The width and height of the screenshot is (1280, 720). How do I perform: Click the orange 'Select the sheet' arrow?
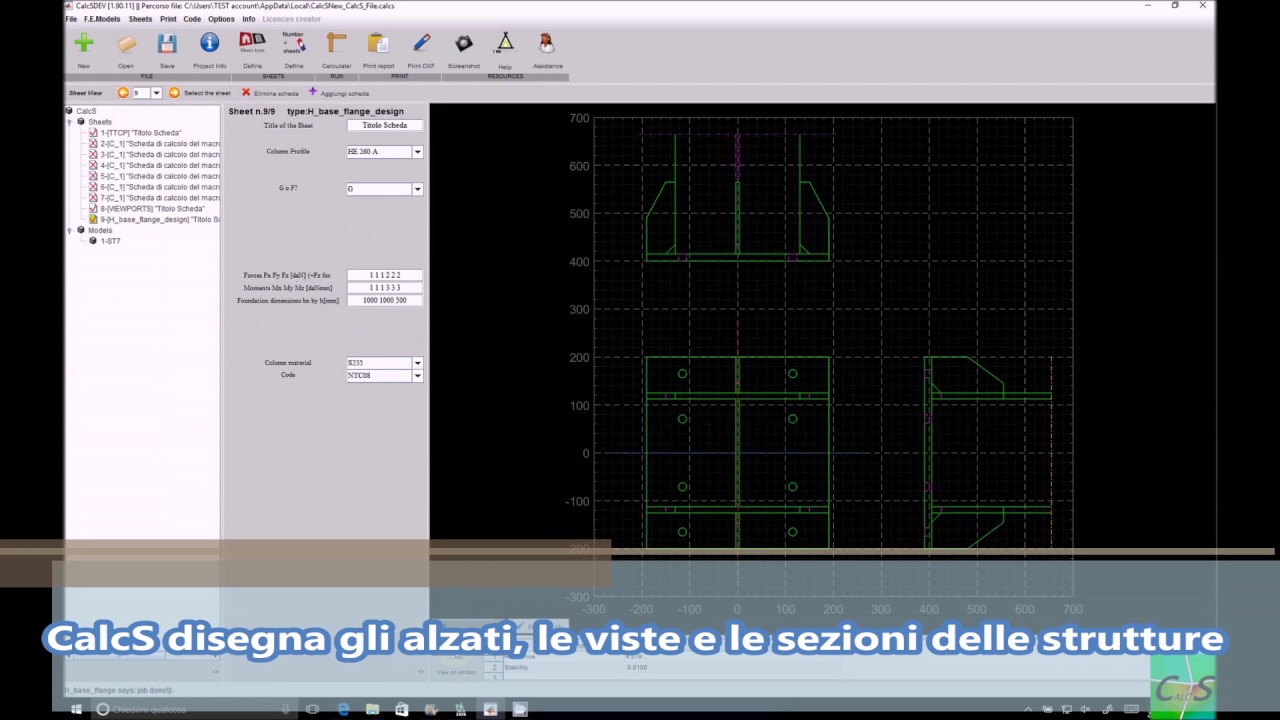(x=174, y=93)
